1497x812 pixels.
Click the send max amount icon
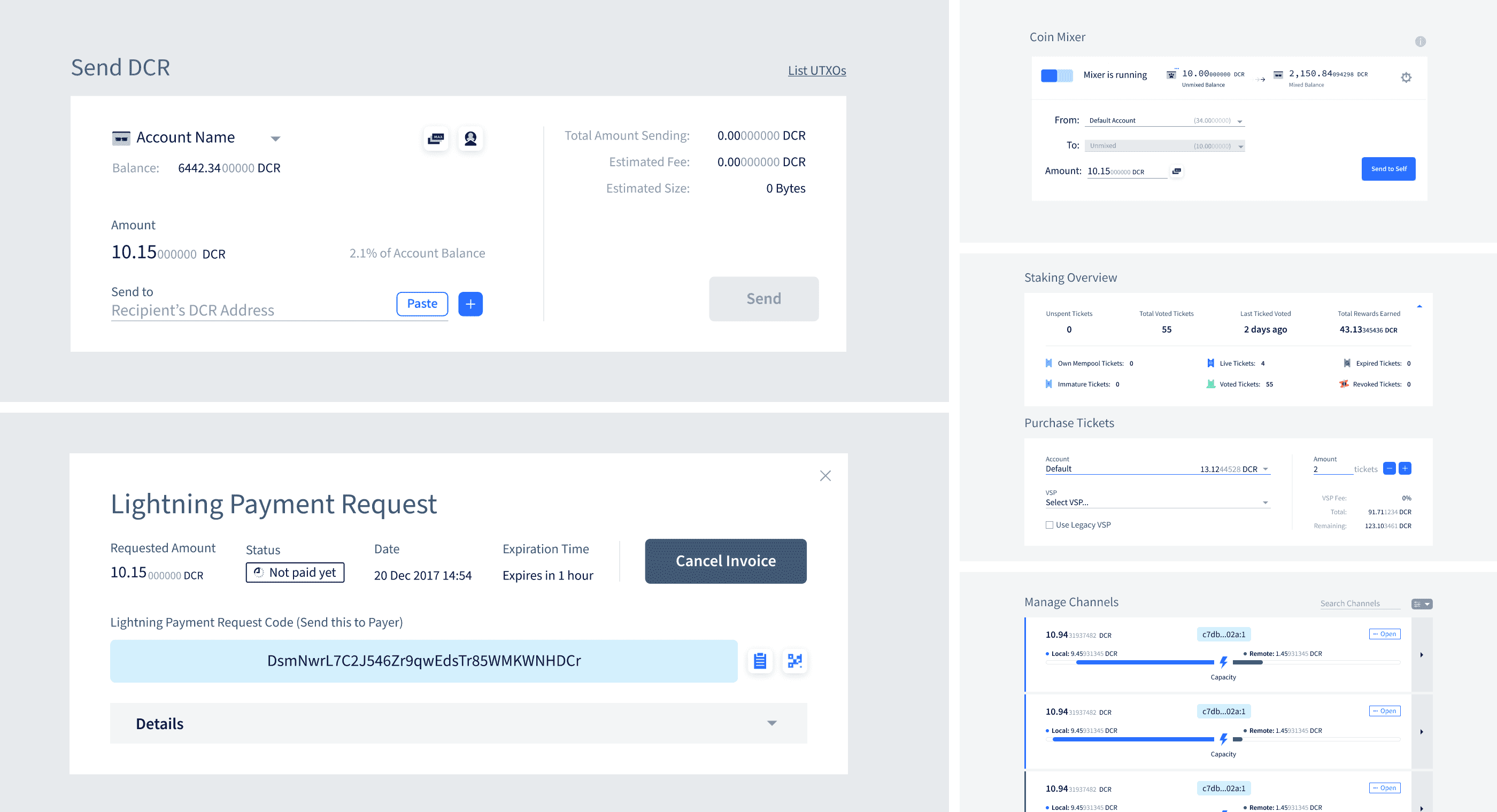pyautogui.click(x=435, y=138)
